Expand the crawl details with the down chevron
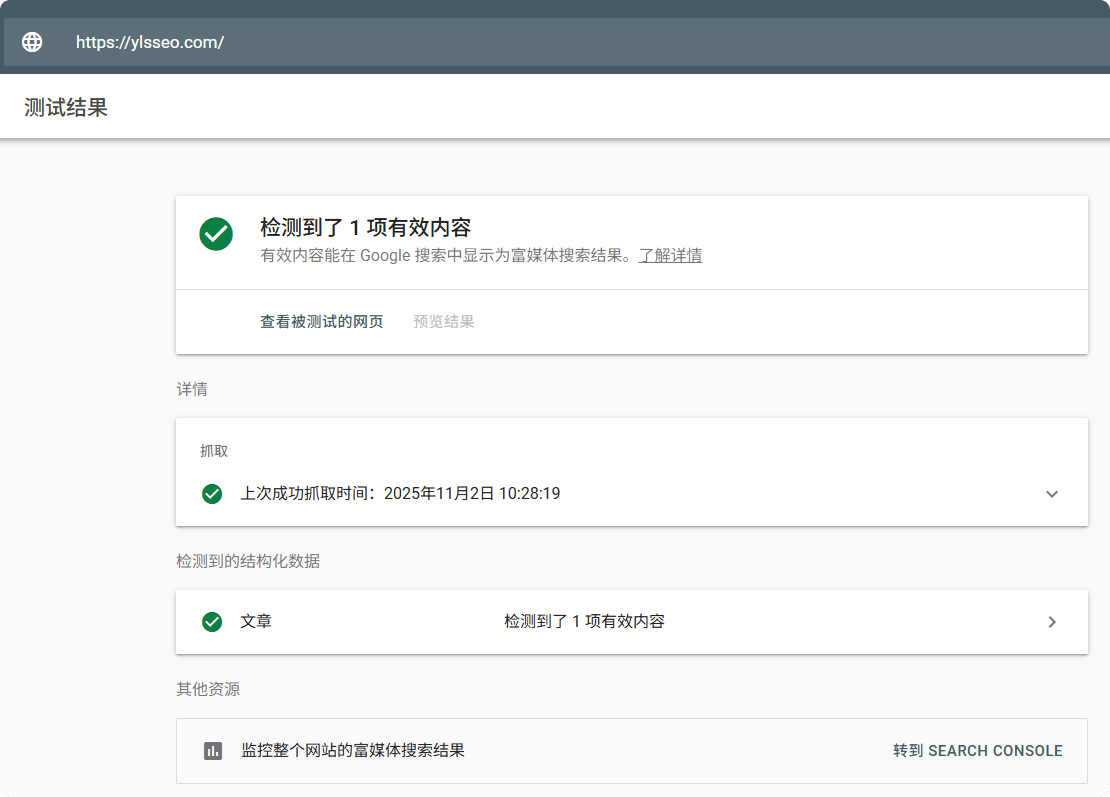Viewport: 1110px width, 797px height. pyautogui.click(x=1052, y=493)
